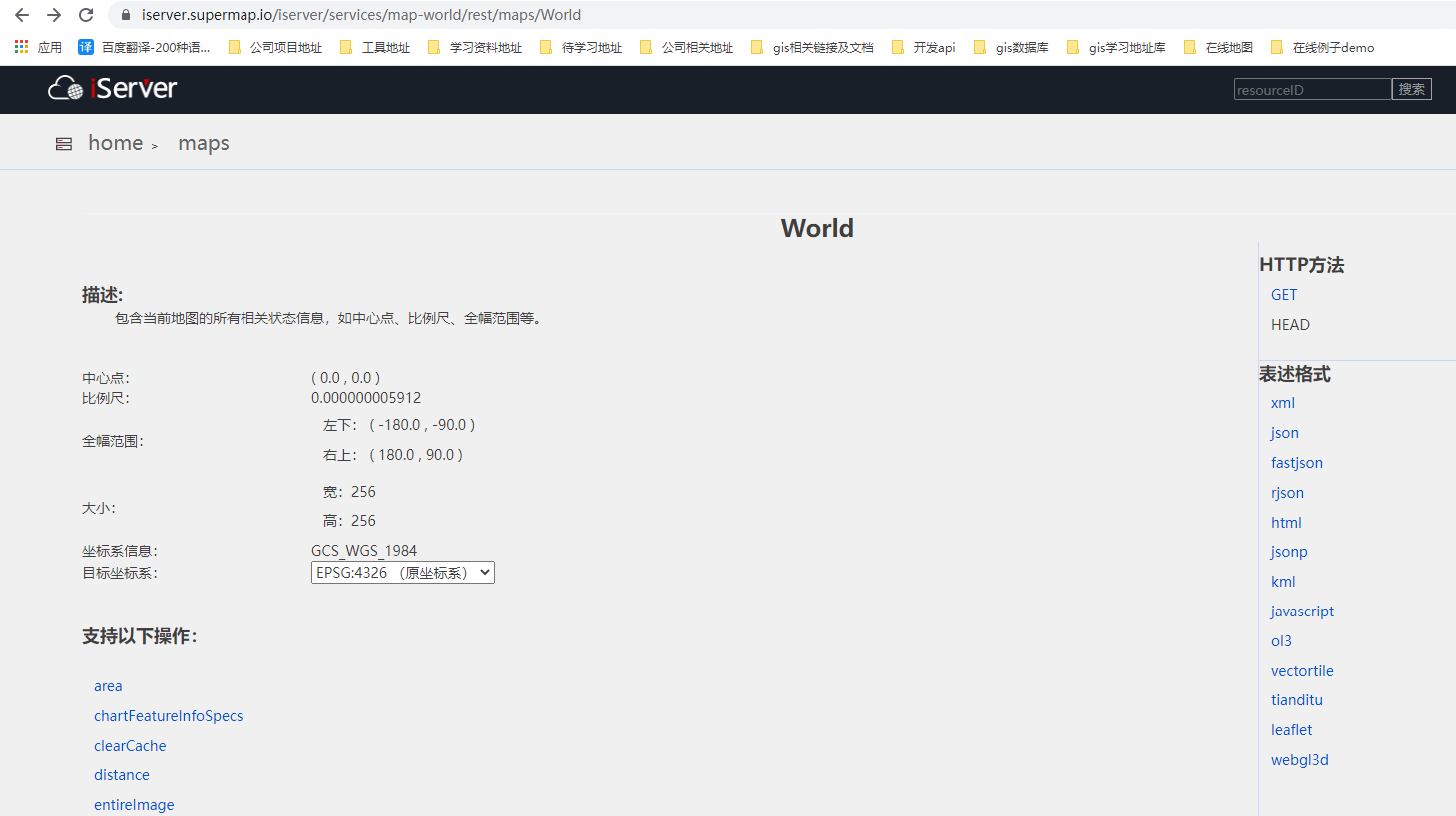This screenshot has height=816, width=1456.
Task: Focus the resourceID search field
Action: tap(1312, 90)
